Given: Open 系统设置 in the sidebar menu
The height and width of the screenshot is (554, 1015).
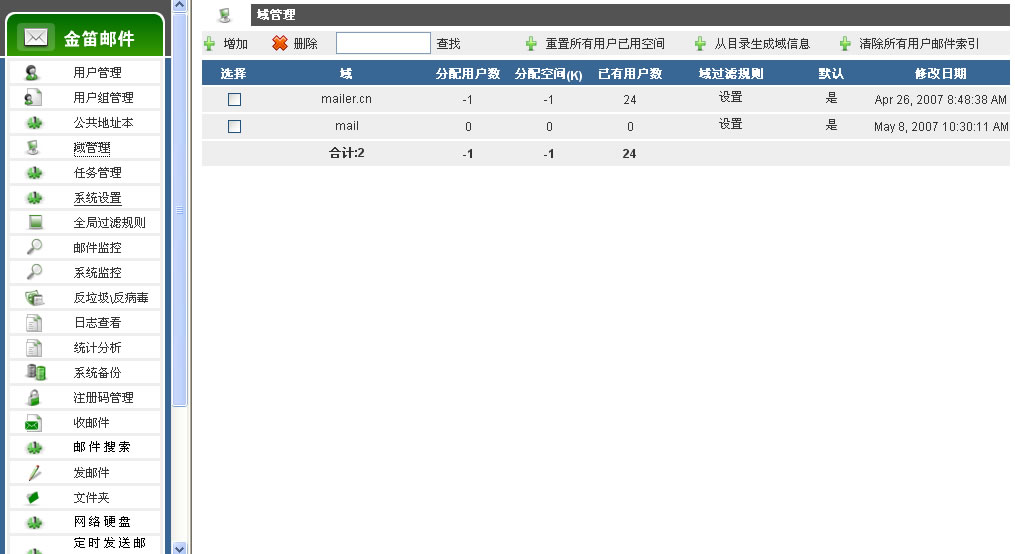Looking at the screenshot, I should (x=97, y=198).
